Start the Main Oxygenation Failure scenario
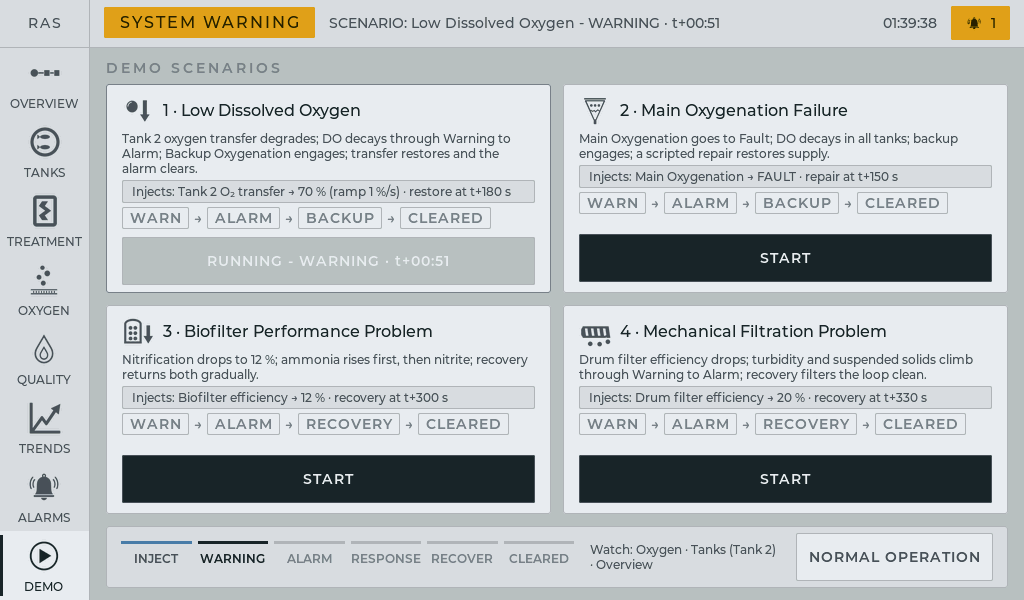The height and width of the screenshot is (600, 1024). 785,258
